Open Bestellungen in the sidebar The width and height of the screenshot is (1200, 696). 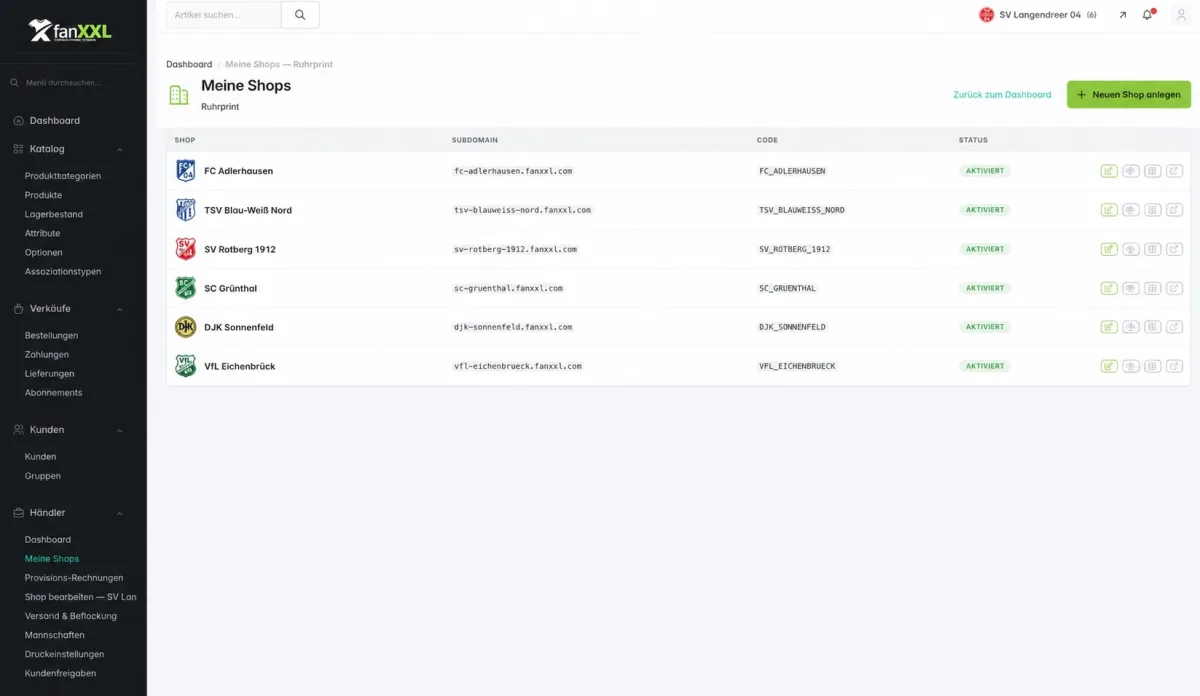coord(51,336)
